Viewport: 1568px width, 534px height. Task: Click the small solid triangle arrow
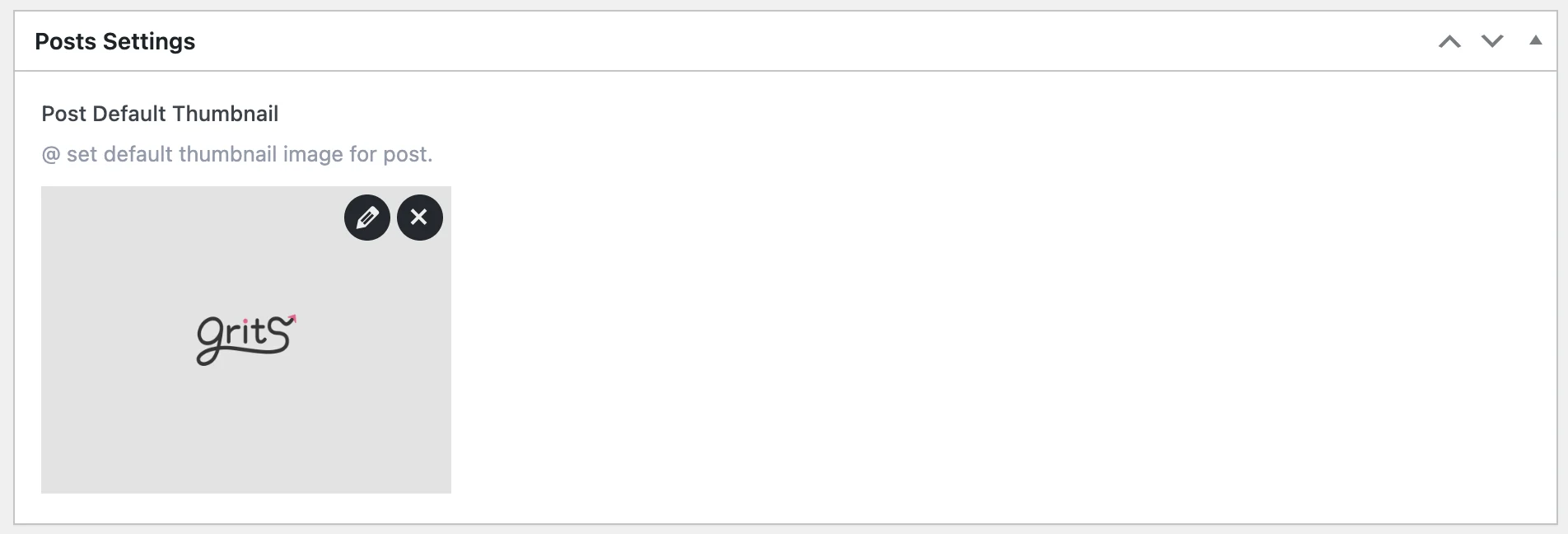[x=1536, y=40]
